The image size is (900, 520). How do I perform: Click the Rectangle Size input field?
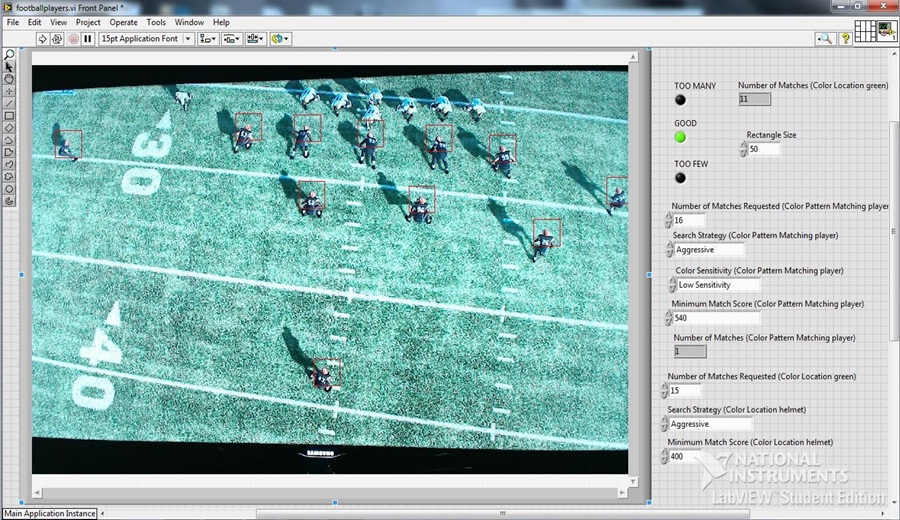click(764, 149)
